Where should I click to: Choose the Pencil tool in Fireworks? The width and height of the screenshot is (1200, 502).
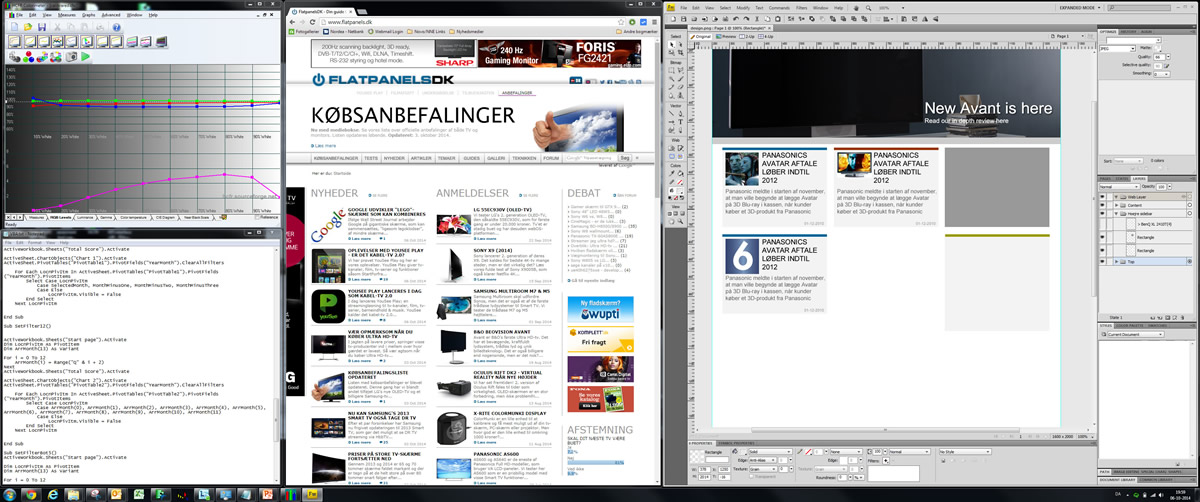click(x=671, y=86)
